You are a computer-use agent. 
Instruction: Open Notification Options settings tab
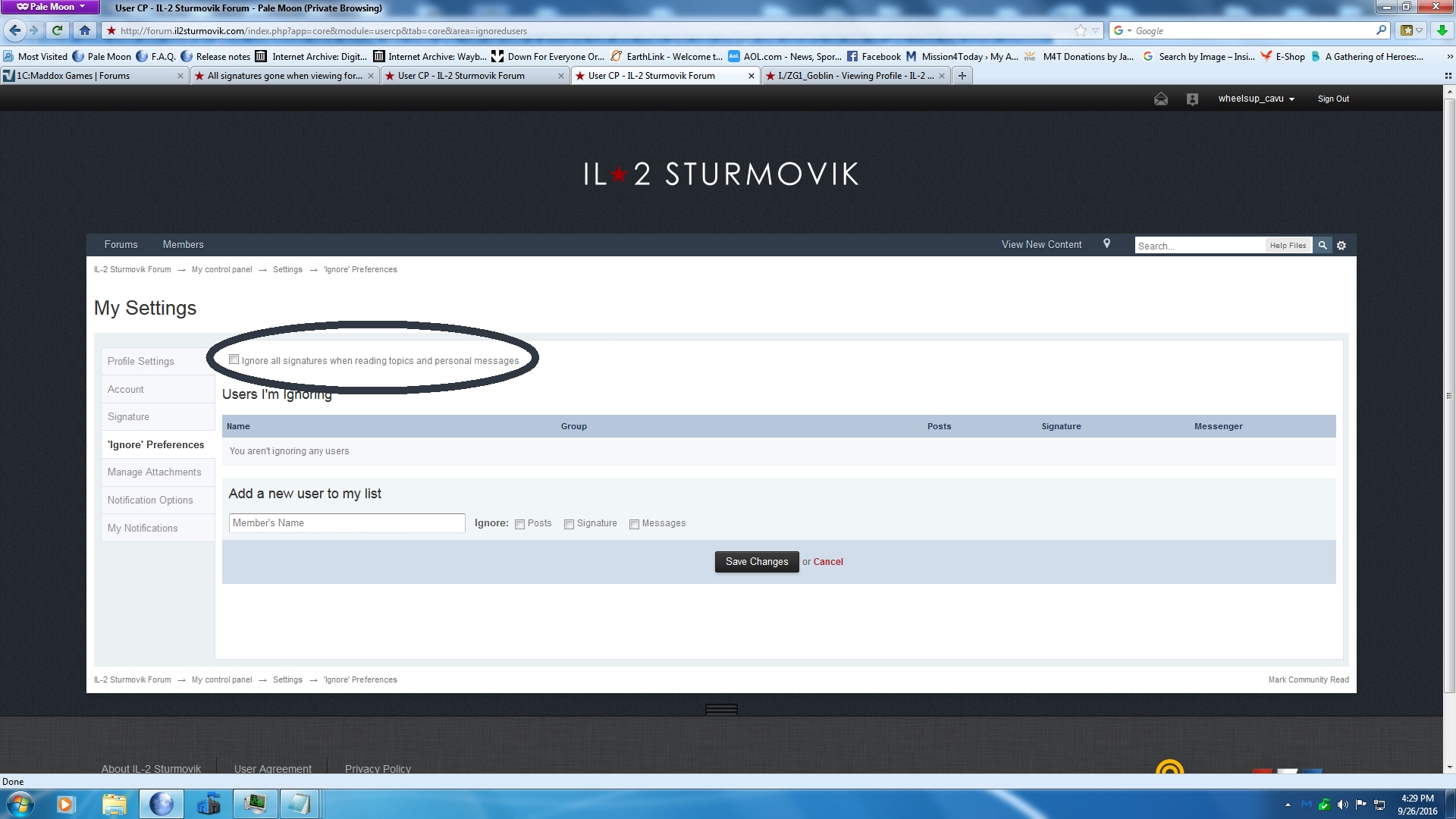click(x=150, y=500)
